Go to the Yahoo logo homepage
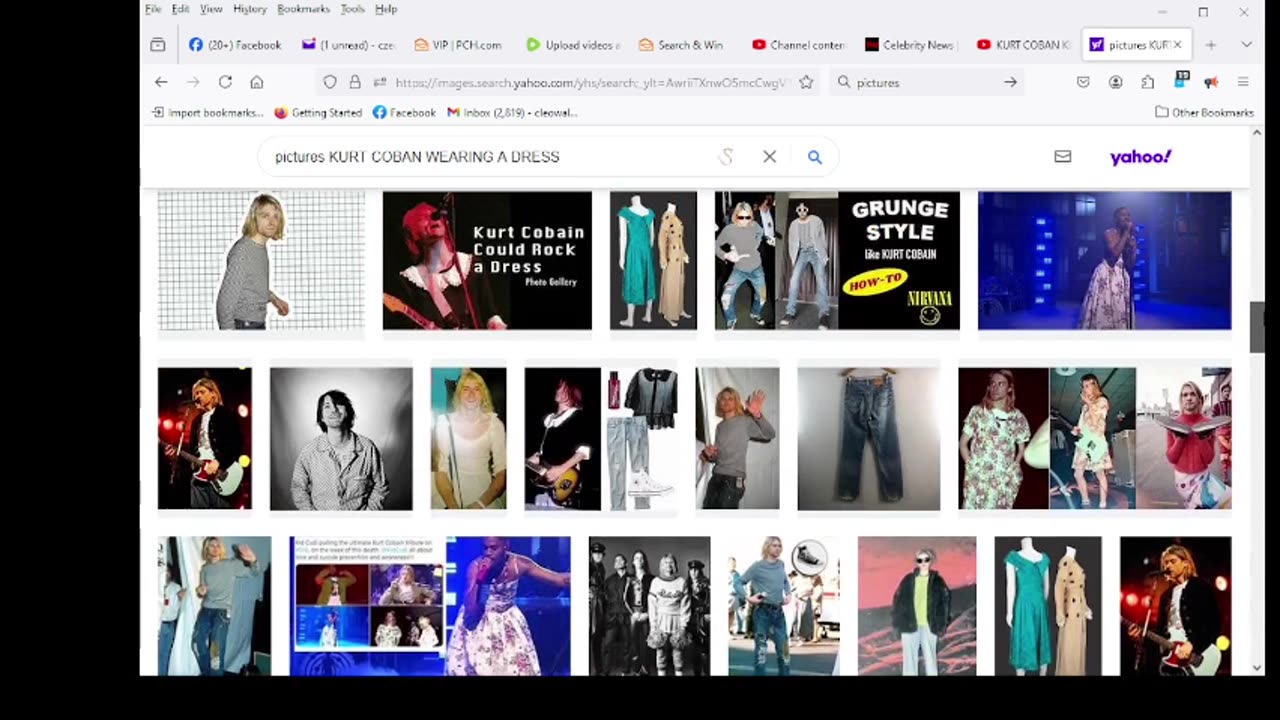 [x=1140, y=157]
